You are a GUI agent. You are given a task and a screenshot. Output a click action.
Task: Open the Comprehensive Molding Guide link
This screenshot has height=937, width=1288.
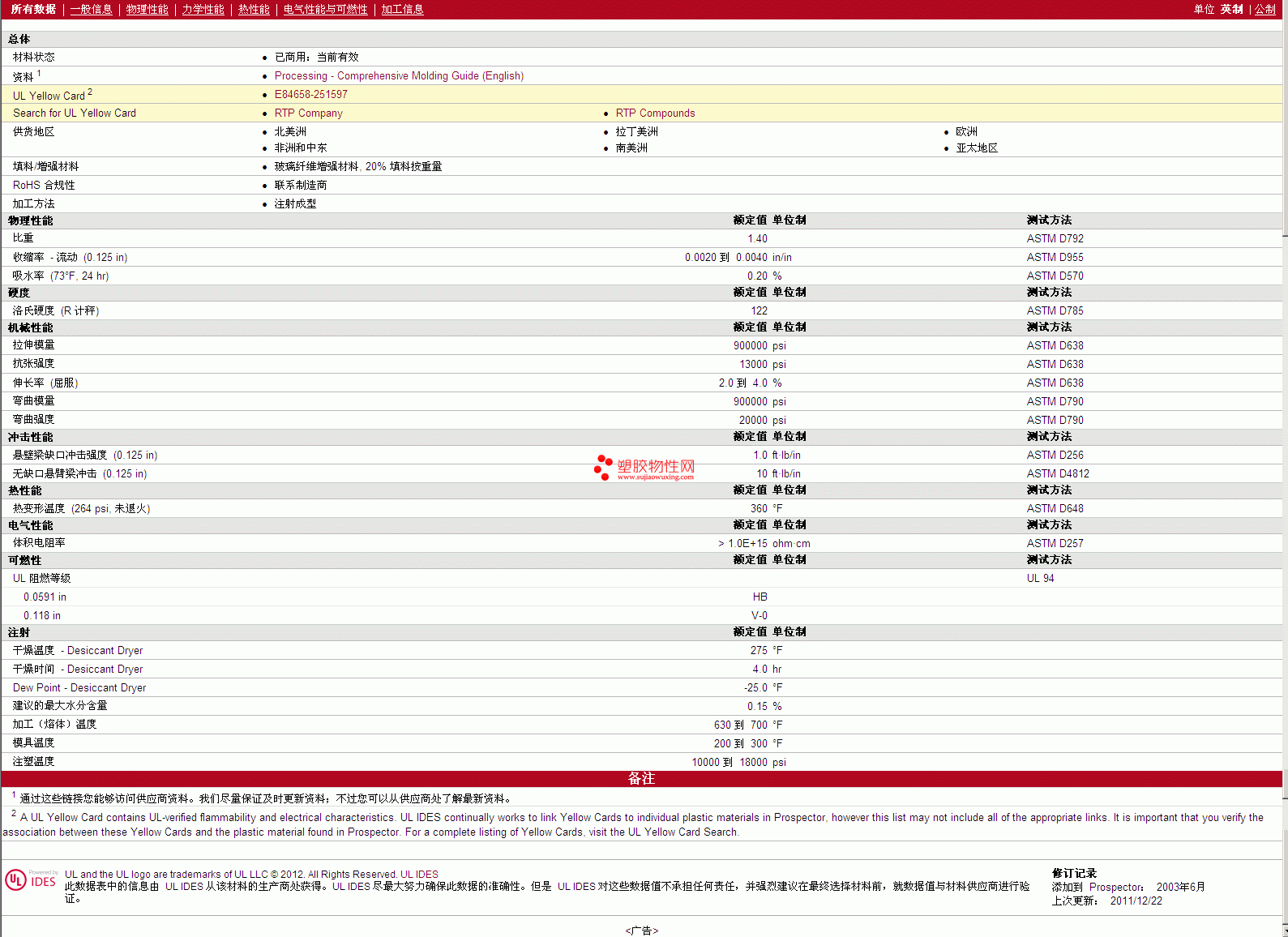[x=399, y=75]
